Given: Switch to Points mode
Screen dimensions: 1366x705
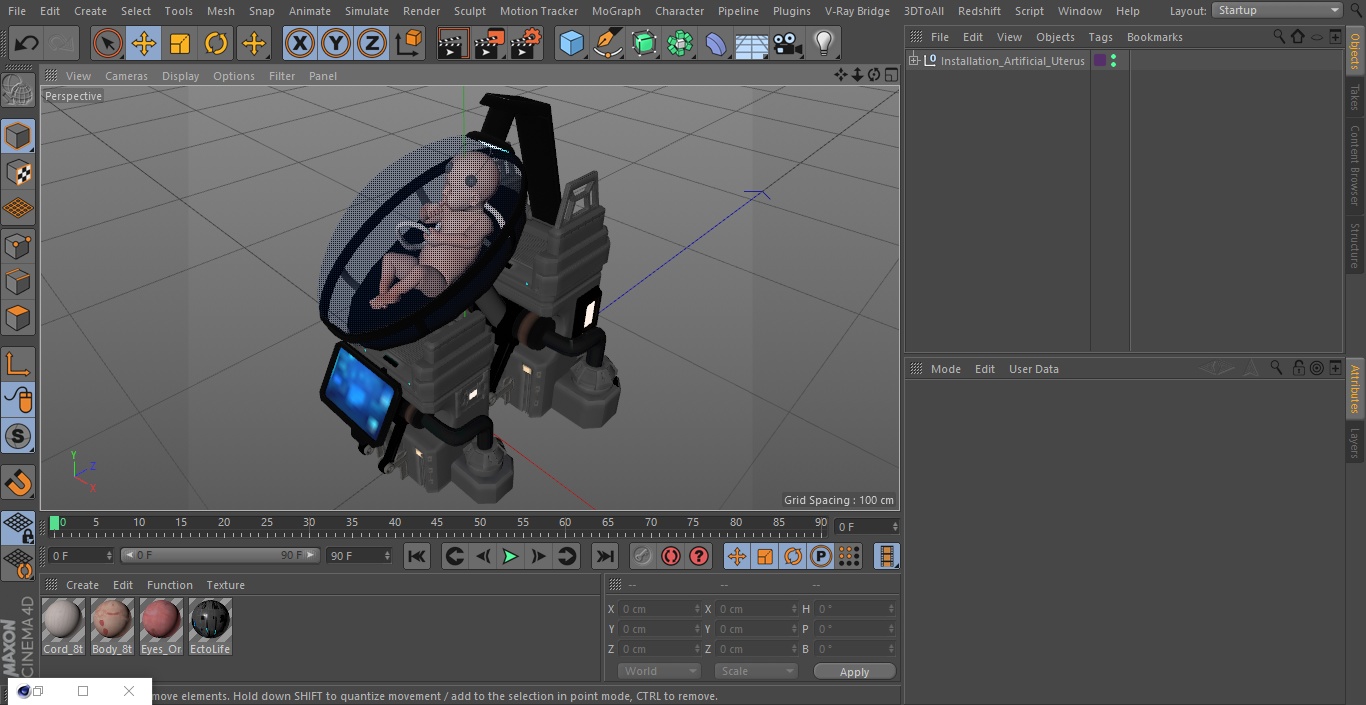Looking at the screenshot, I should pos(18,246).
